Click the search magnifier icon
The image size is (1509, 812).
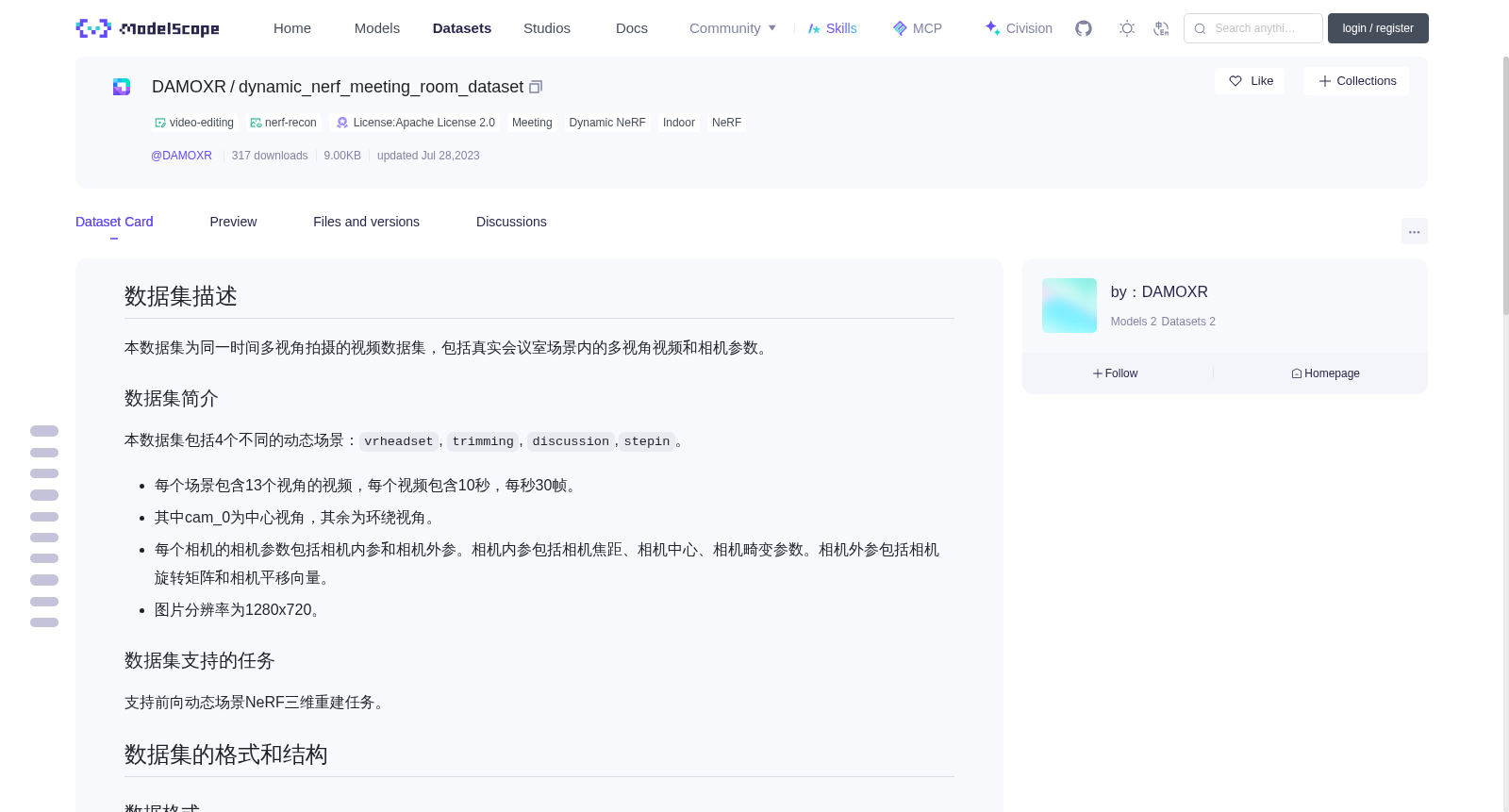[x=1200, y=28]
